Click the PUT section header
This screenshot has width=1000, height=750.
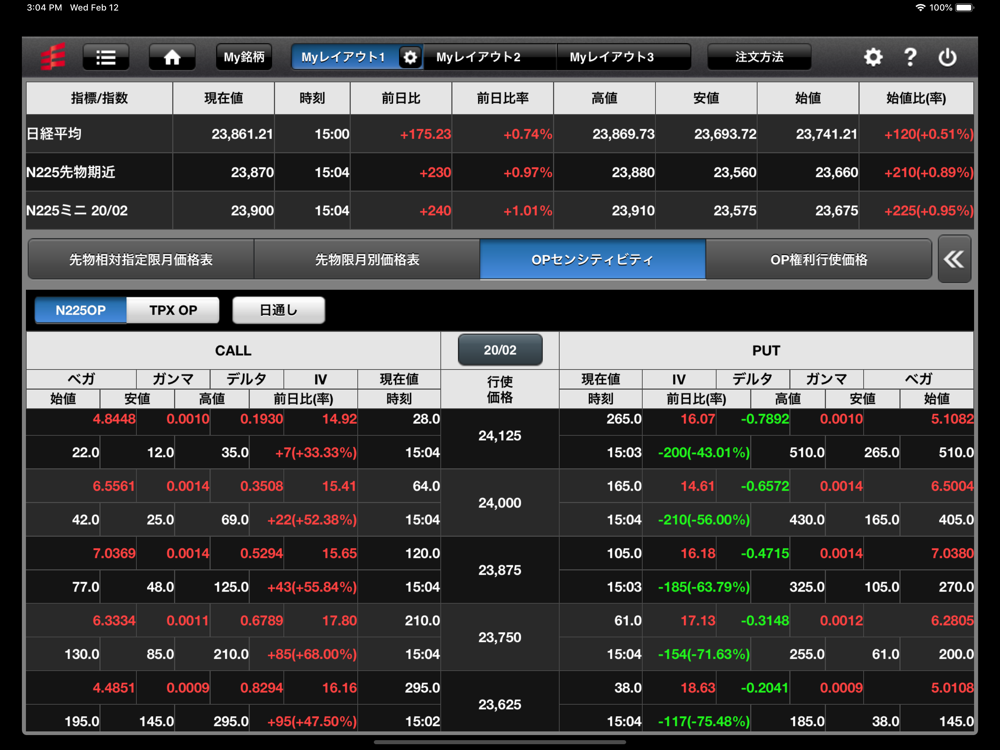tap(766, 351)
